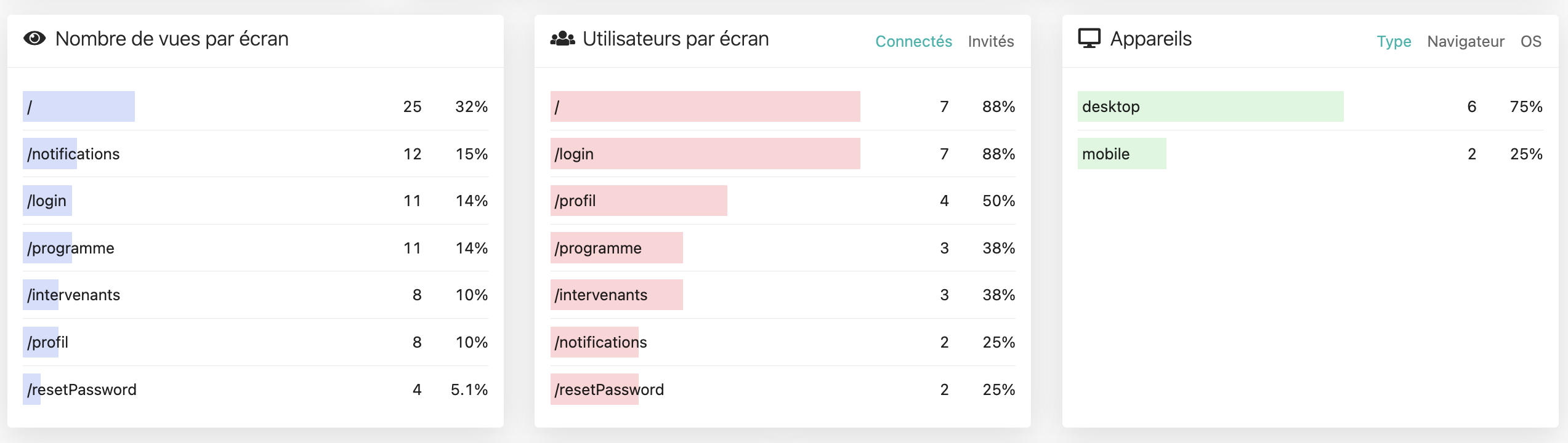1568x443 pixels.
Task: Click the monitor icon beside Appareils
Action: pyautogui.click(x=1089, y=39)
